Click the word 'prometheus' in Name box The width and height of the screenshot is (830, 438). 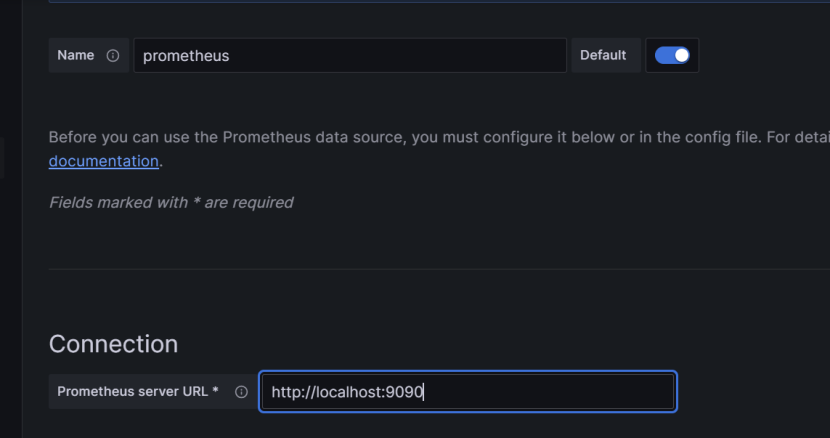pyautogui.click(x=186, y=56)
